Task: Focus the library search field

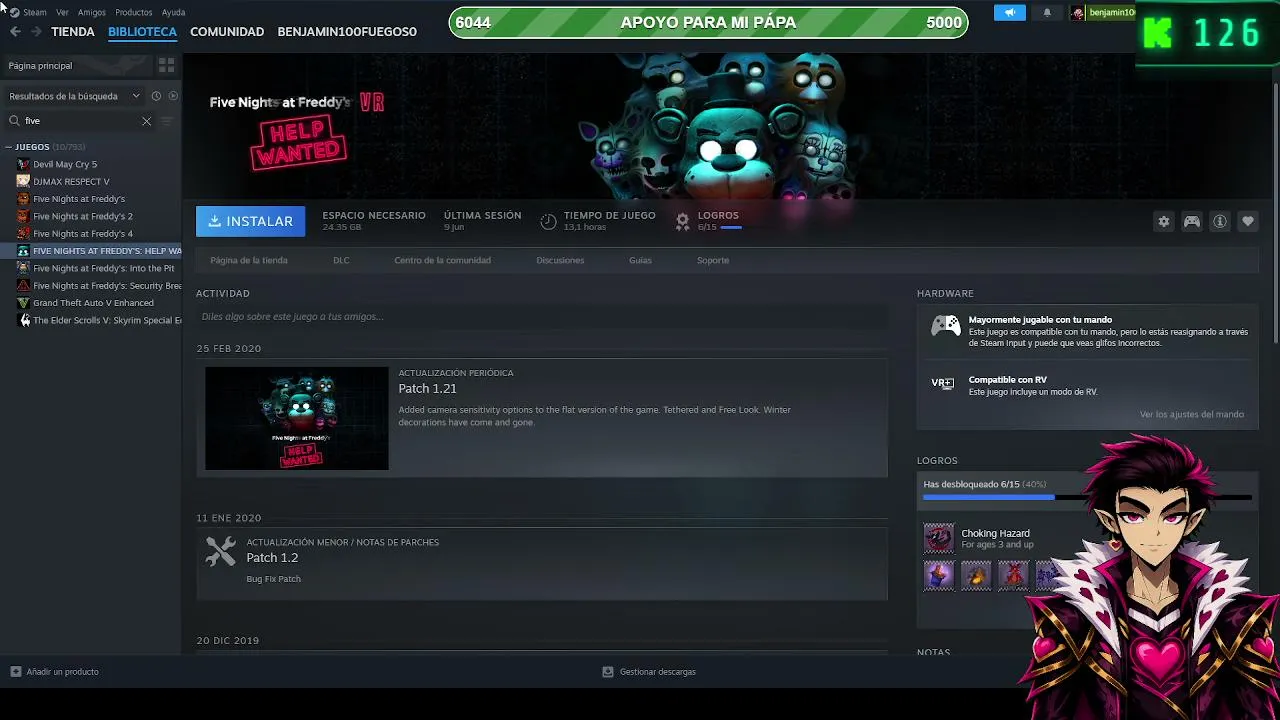Action: pyautogui.click(x=80, y=121)
